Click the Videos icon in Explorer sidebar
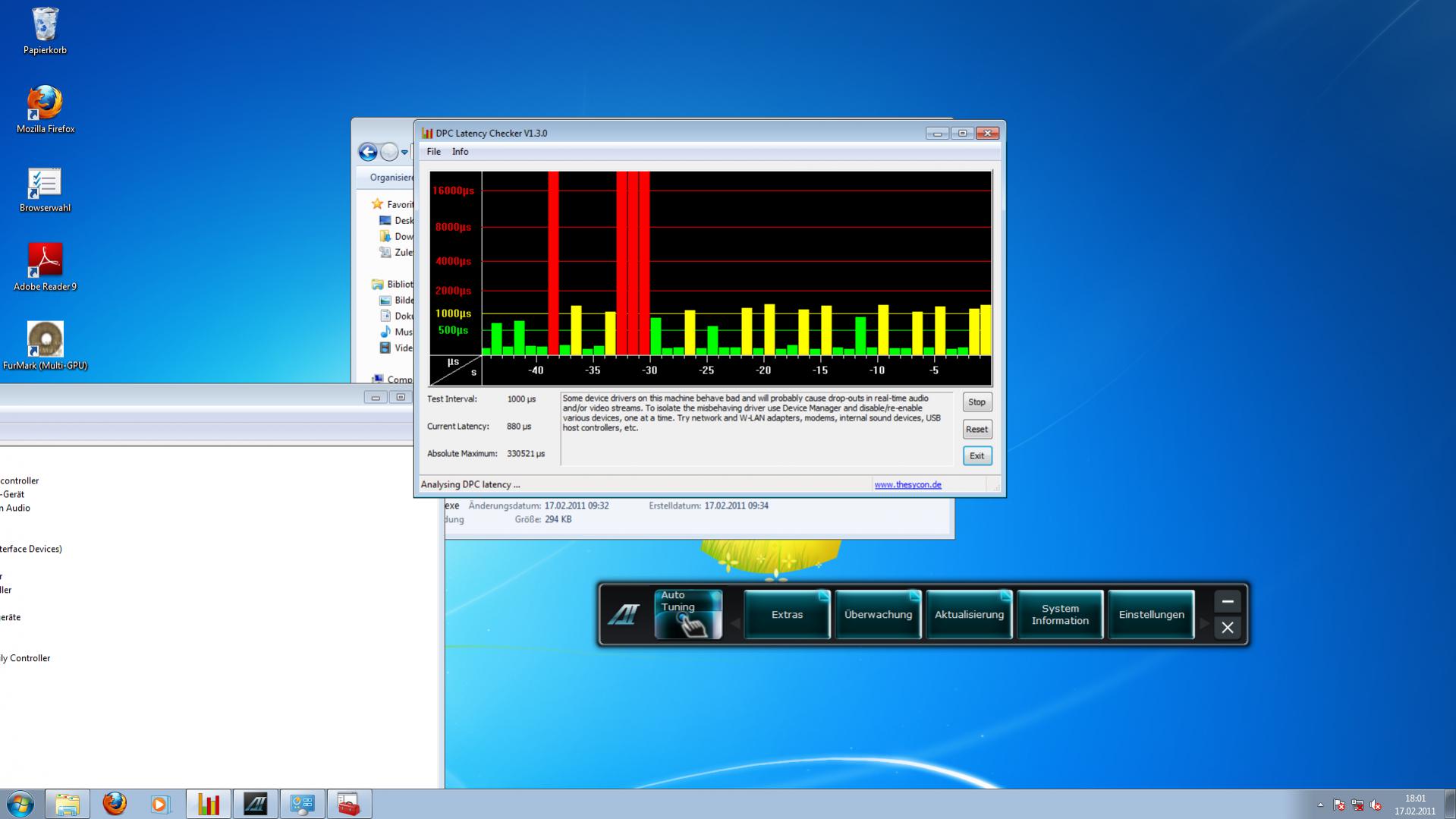Viewport: 1456px width, 819px height. pos(385,348)
